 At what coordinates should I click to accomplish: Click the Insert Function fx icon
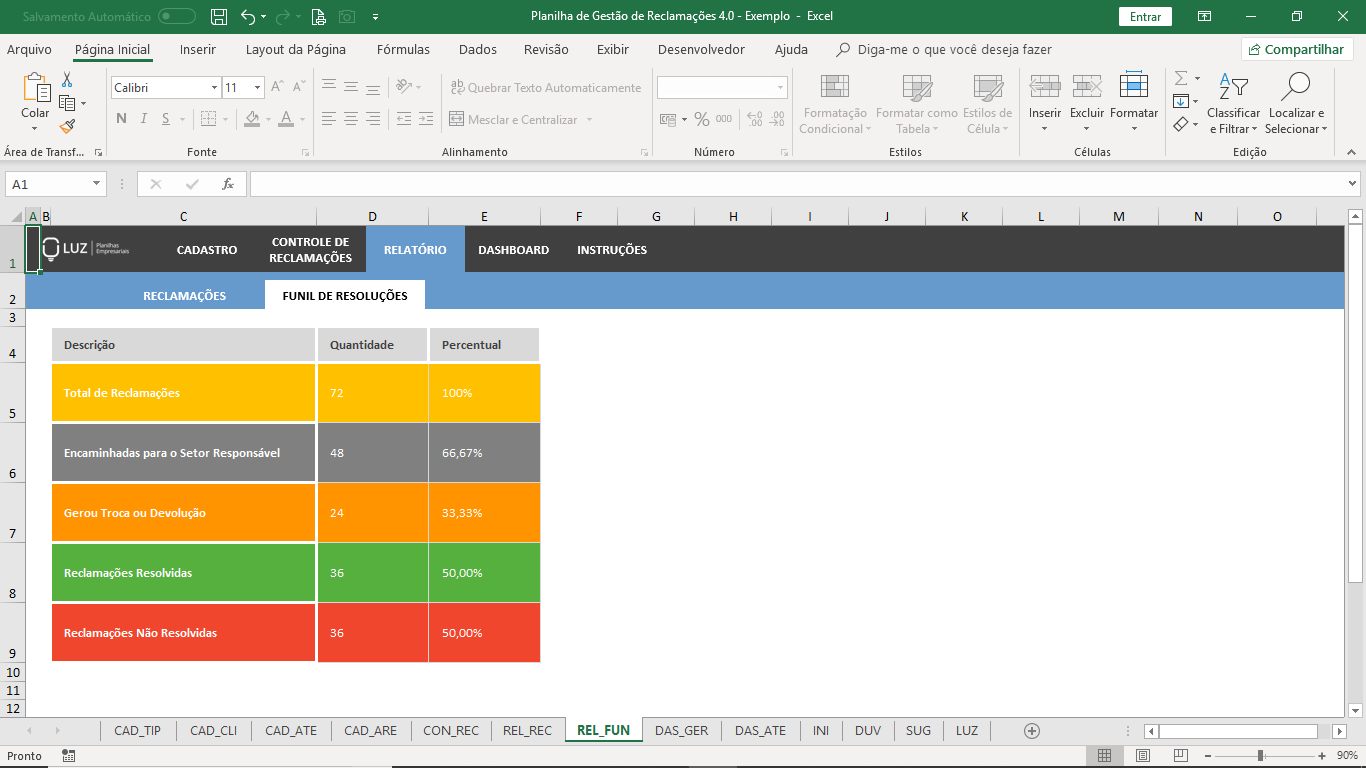[x=228, y=184]
